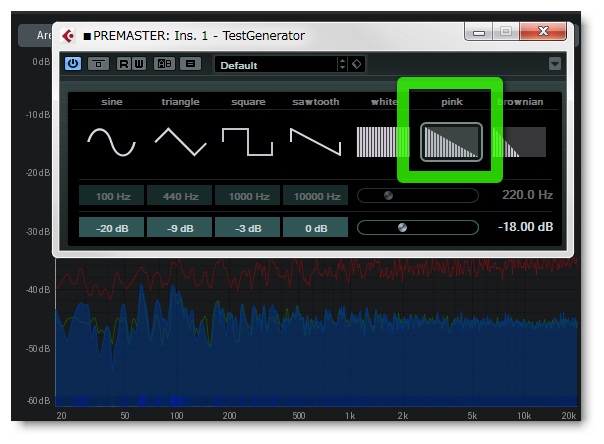Minimize the TestGenerator window
Viewport: 604px width, 444px height.
[479, 32]
